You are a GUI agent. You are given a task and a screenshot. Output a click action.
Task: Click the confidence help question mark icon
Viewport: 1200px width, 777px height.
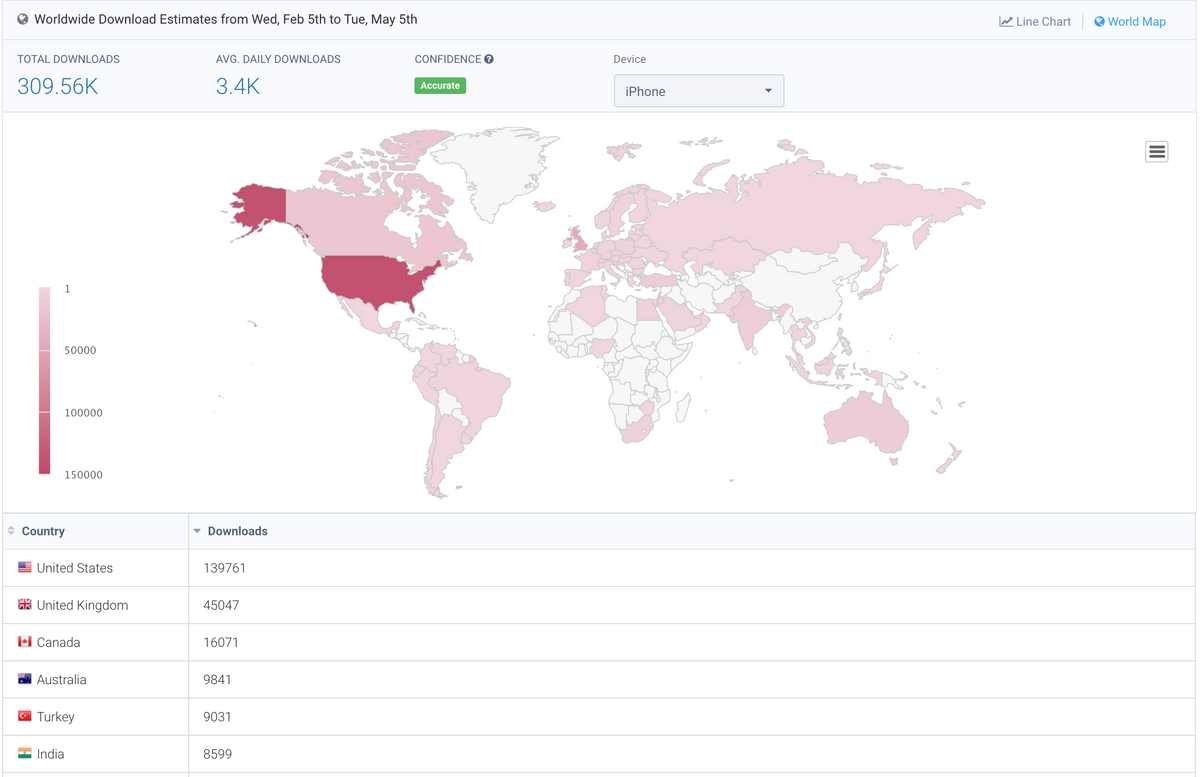(x=489, y=59)
